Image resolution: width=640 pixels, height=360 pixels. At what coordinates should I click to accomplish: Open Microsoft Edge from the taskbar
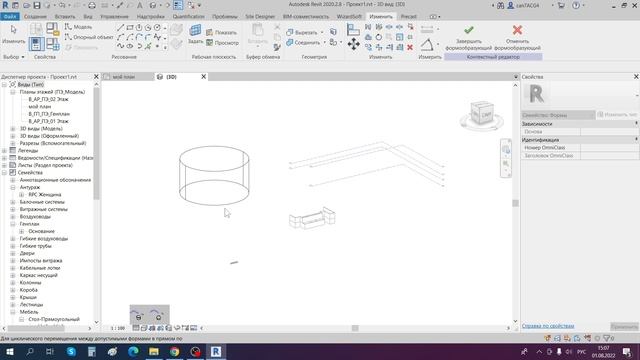133,351
